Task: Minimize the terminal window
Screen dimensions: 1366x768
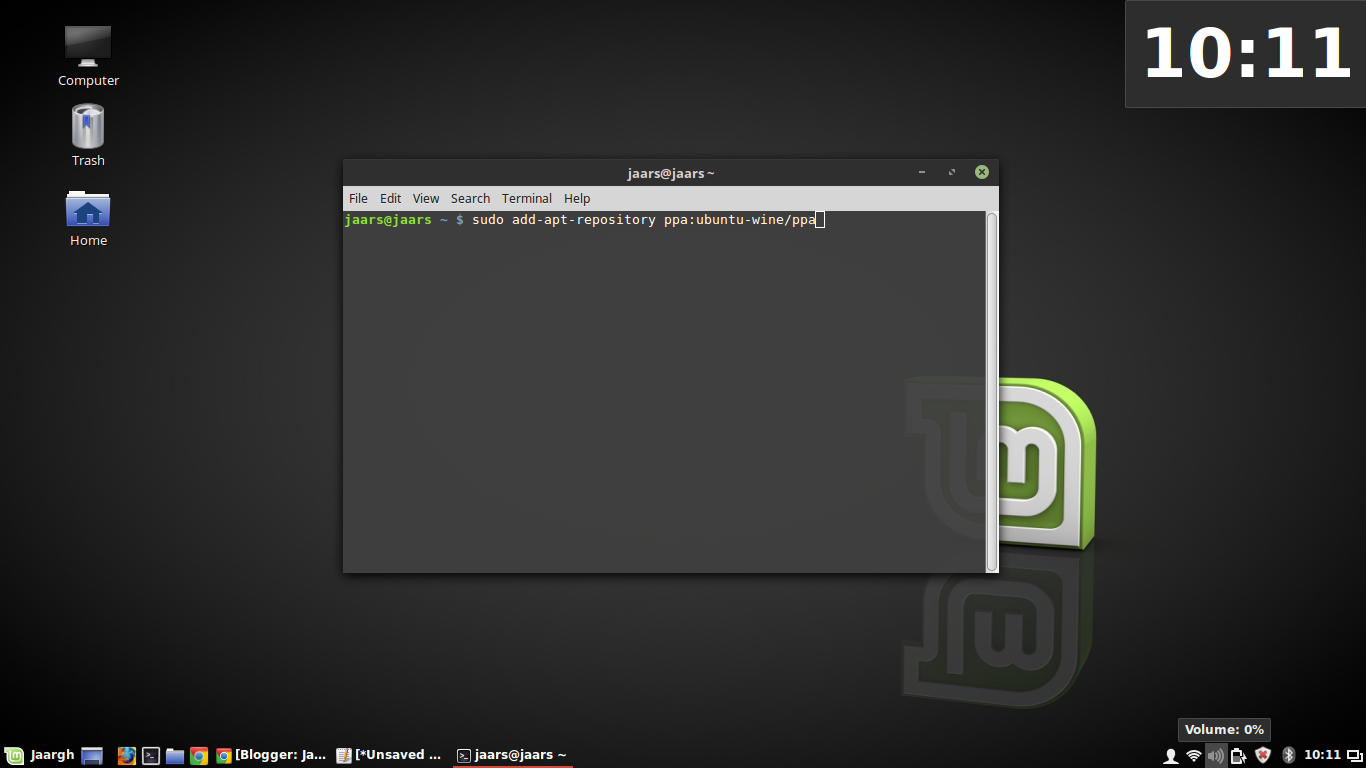Action: coord(921,172)
